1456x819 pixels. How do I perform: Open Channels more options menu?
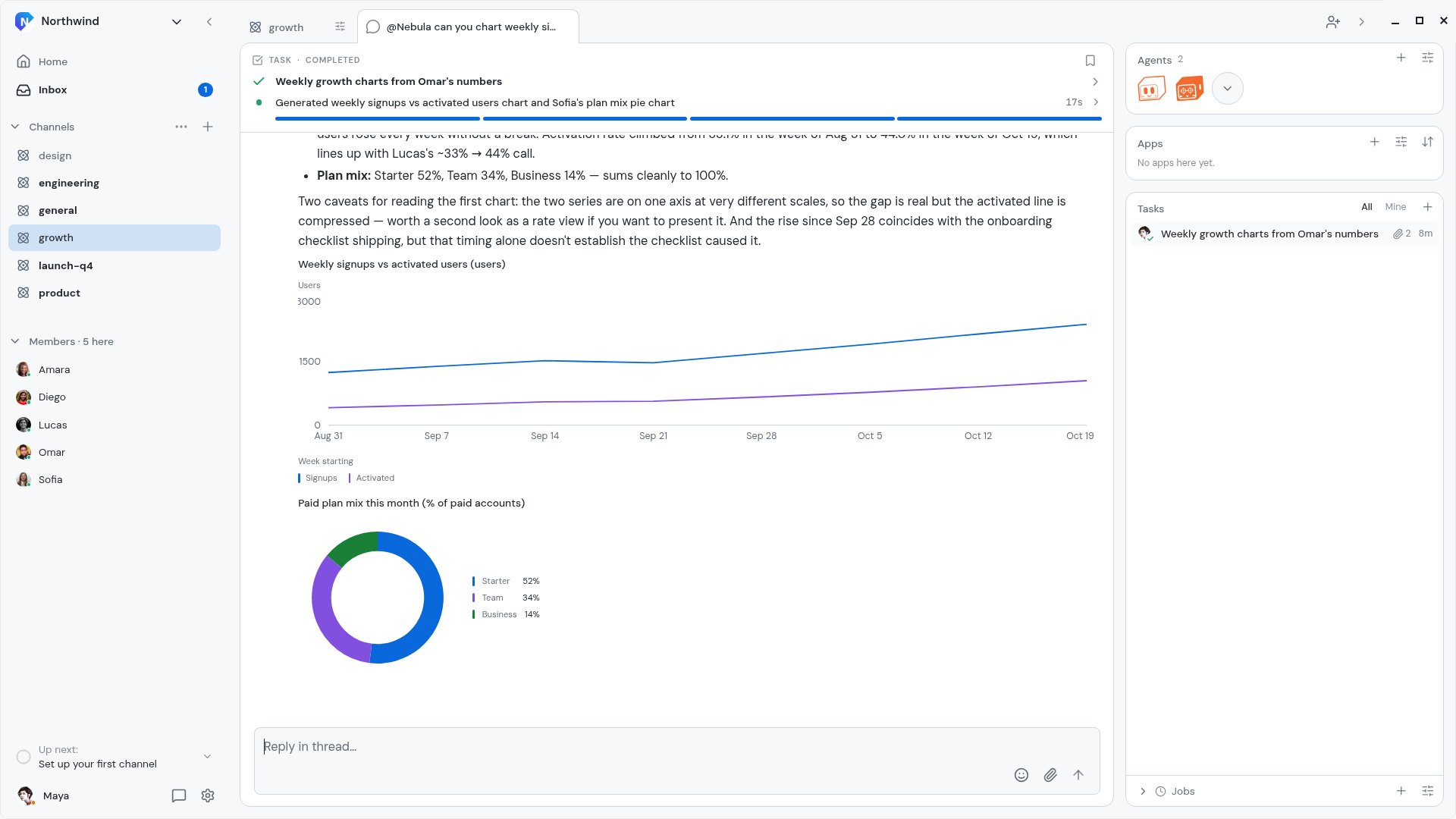tap(180, 127)
